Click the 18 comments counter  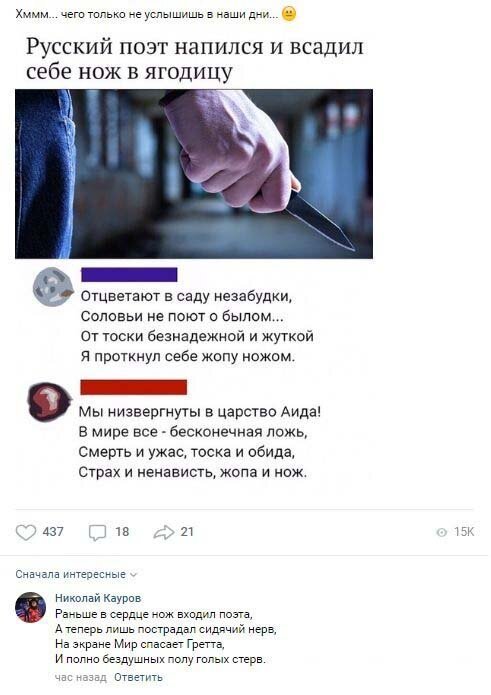pyautogui.click(x=122, y=531)
